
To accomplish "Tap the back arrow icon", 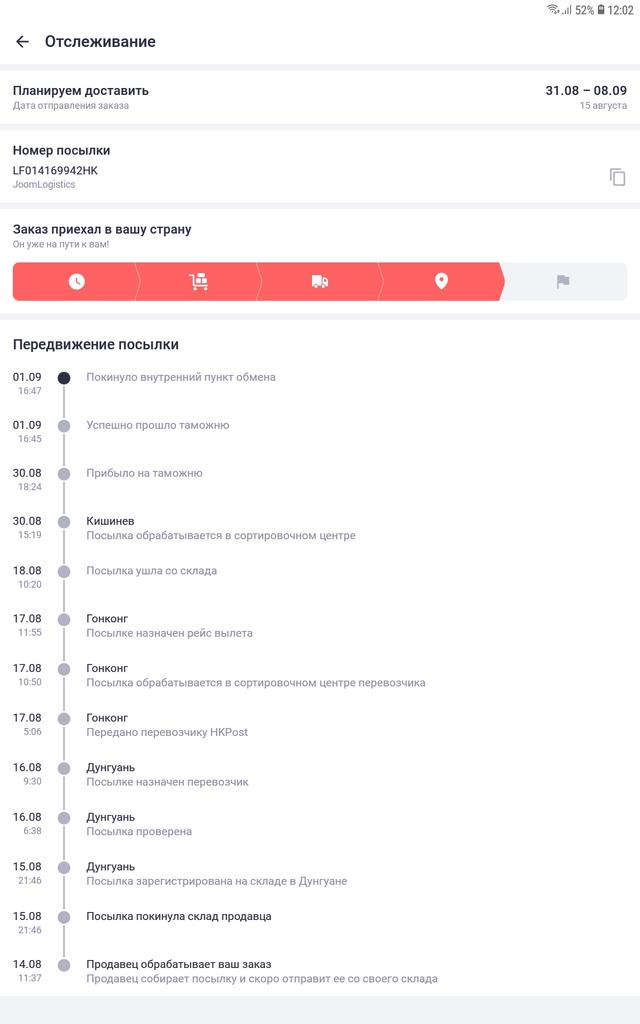I will point(22,42).
